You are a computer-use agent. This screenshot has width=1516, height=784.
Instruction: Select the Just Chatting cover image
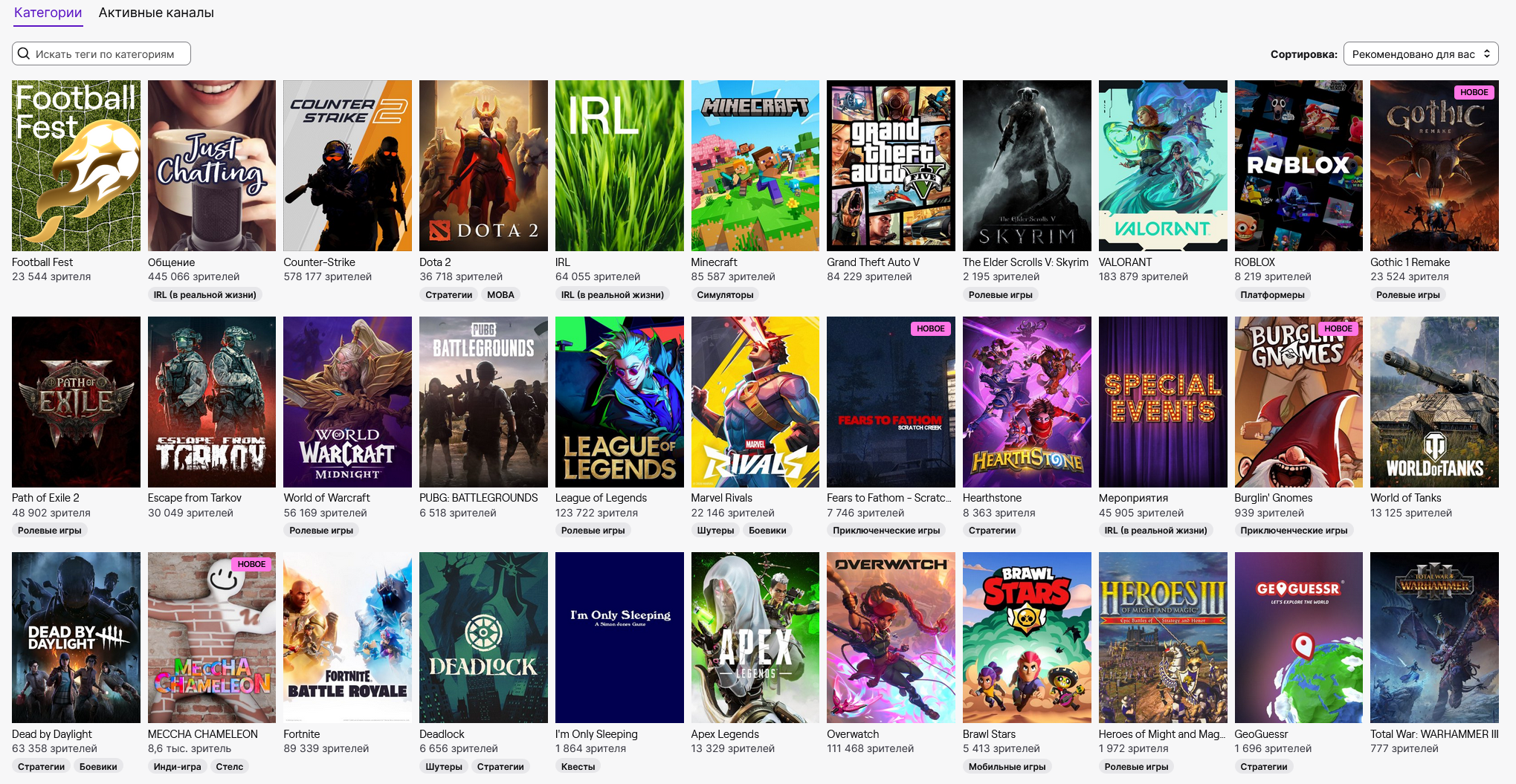click(212, 166)
